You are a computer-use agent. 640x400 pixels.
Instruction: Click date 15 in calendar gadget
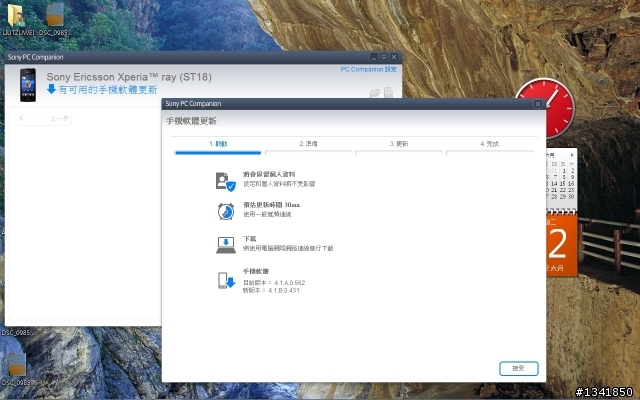563,184
